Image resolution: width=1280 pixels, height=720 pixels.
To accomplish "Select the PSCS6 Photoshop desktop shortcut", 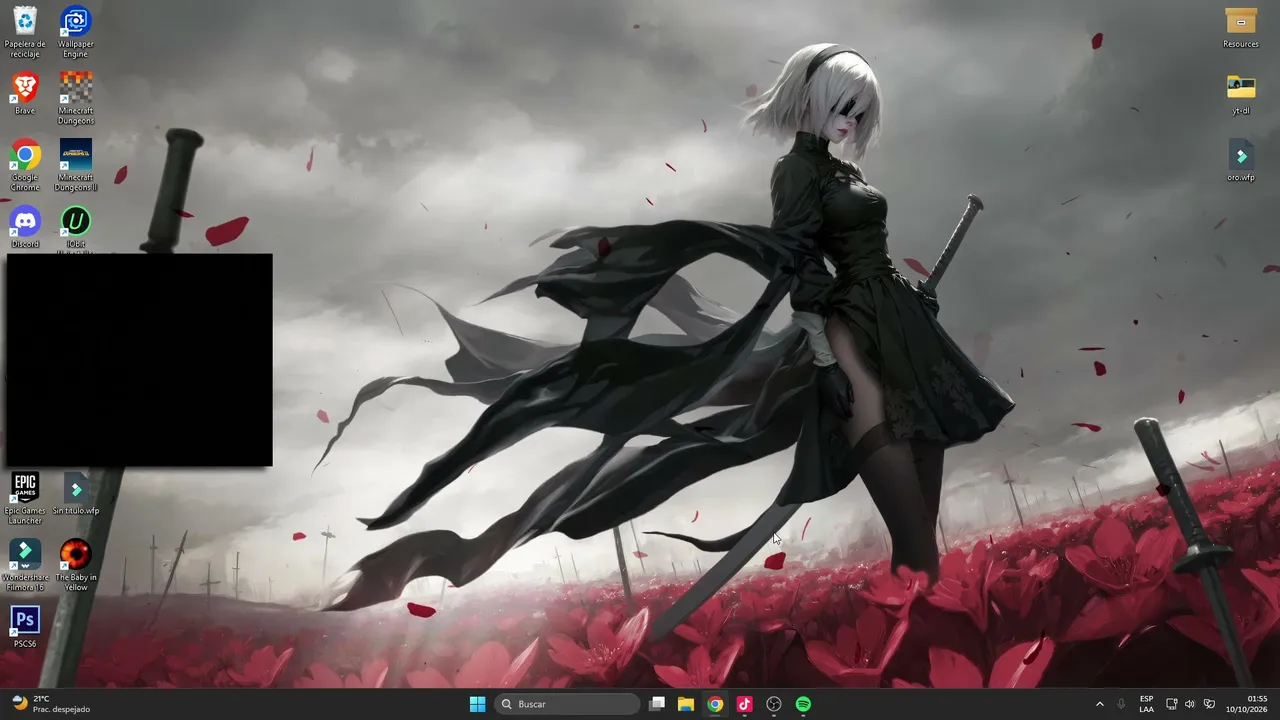I will pyautogui.click(x=25, y=627).
